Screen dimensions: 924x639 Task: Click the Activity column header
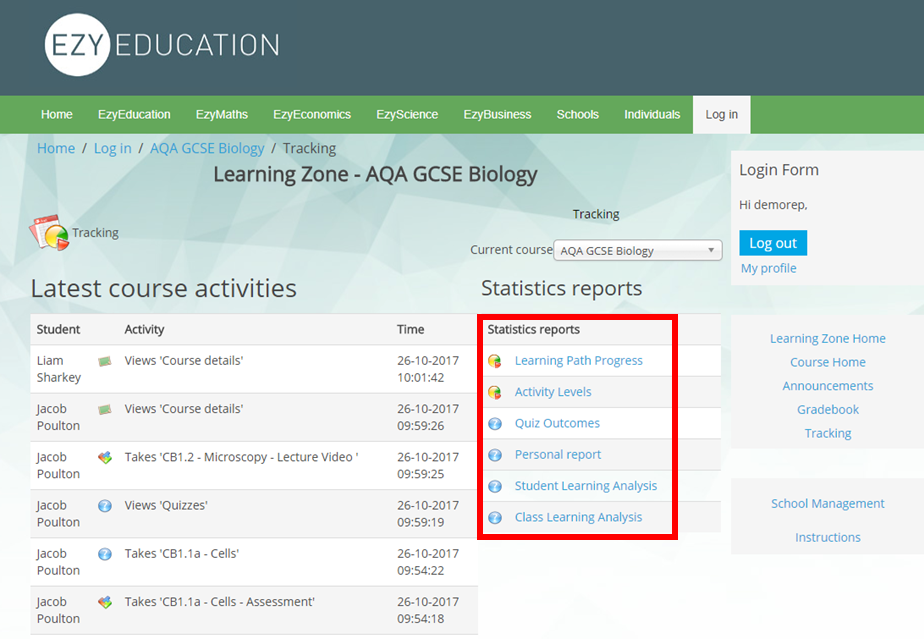pyautogui.click(x=144, y=330)
